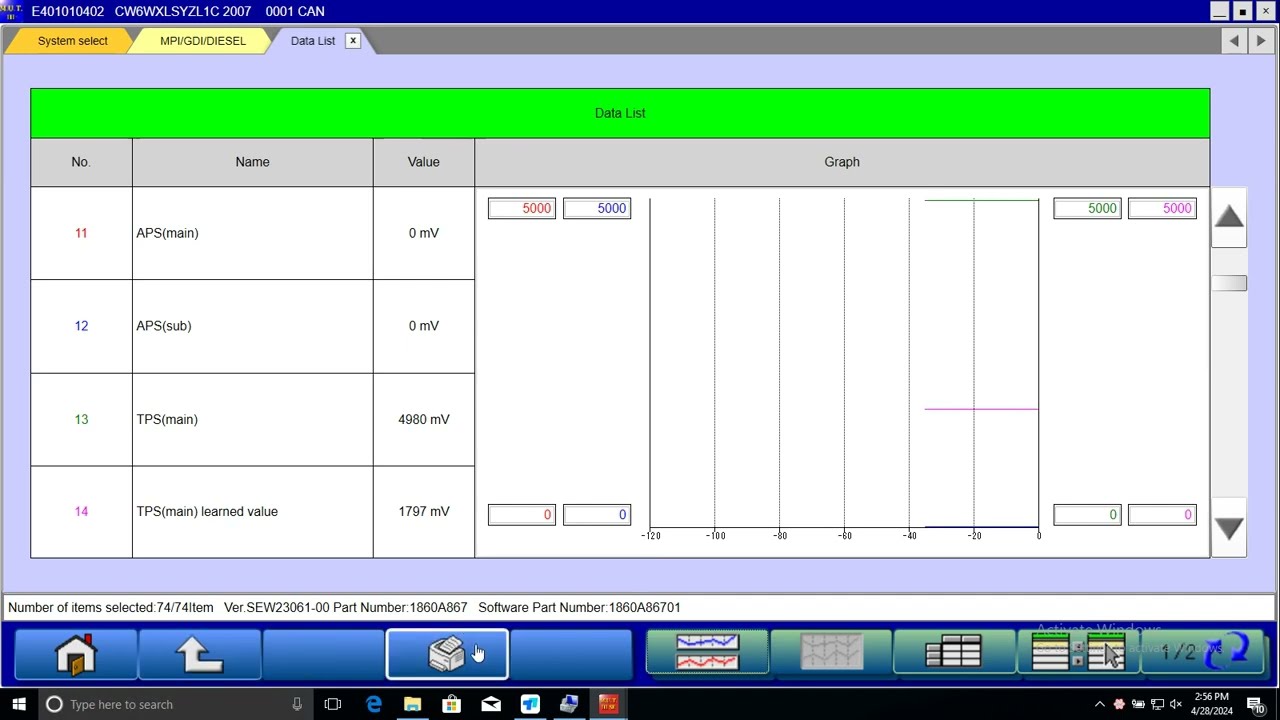Open Mail app from taskbar
This screenshot has width=1280, height=720.
491,704
